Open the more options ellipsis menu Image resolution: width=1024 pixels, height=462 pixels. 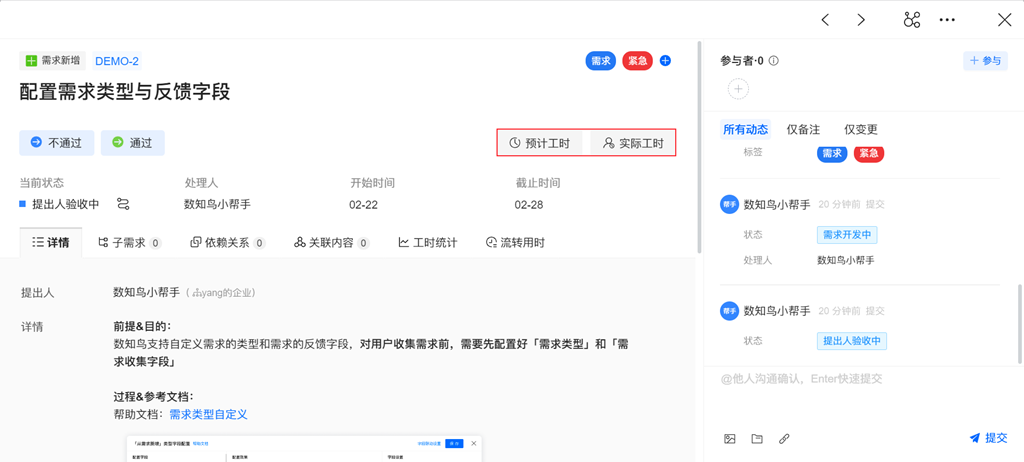(947, 20)
